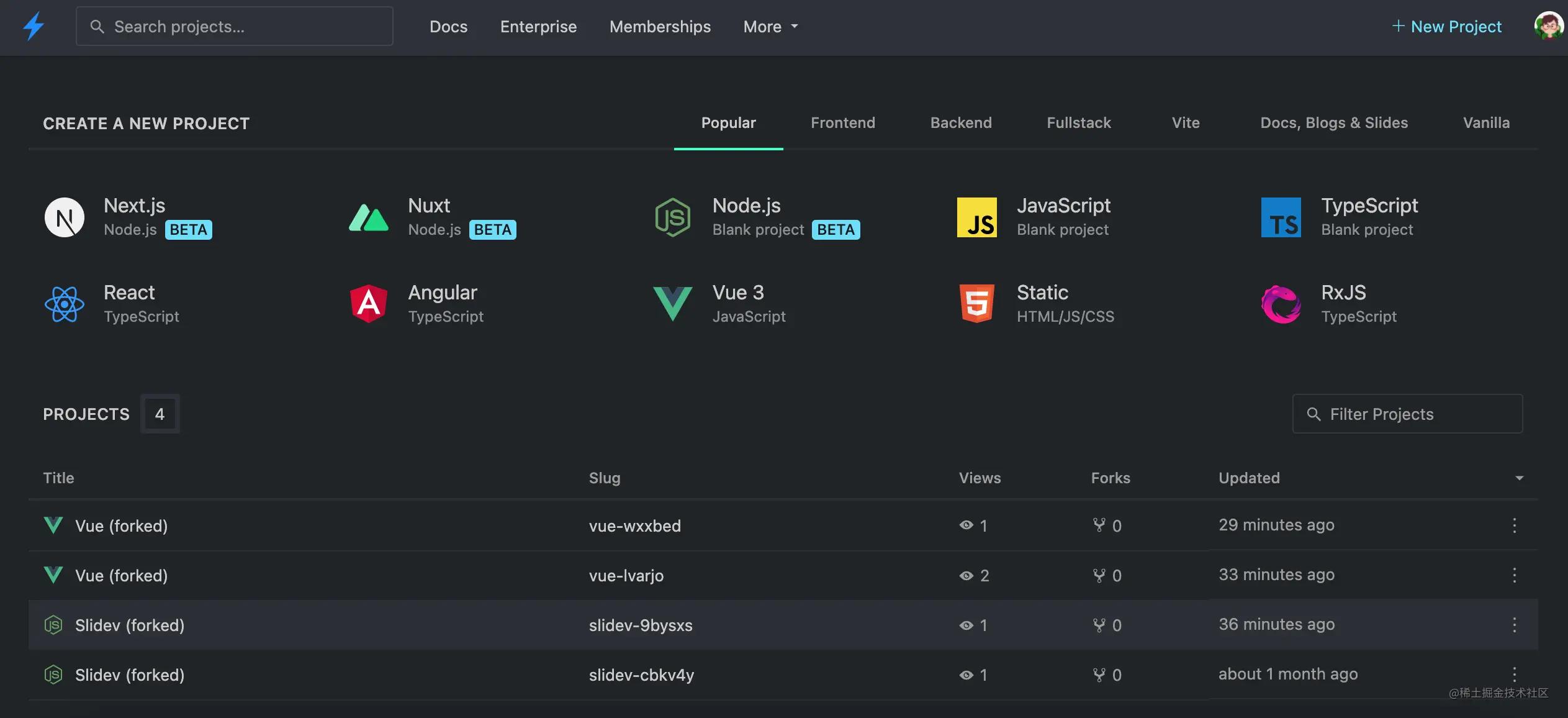Viewport: 1568px width, 718px height.
Task: Open options menu for vue-wxxbed row
Action: tap(1514, 525)
